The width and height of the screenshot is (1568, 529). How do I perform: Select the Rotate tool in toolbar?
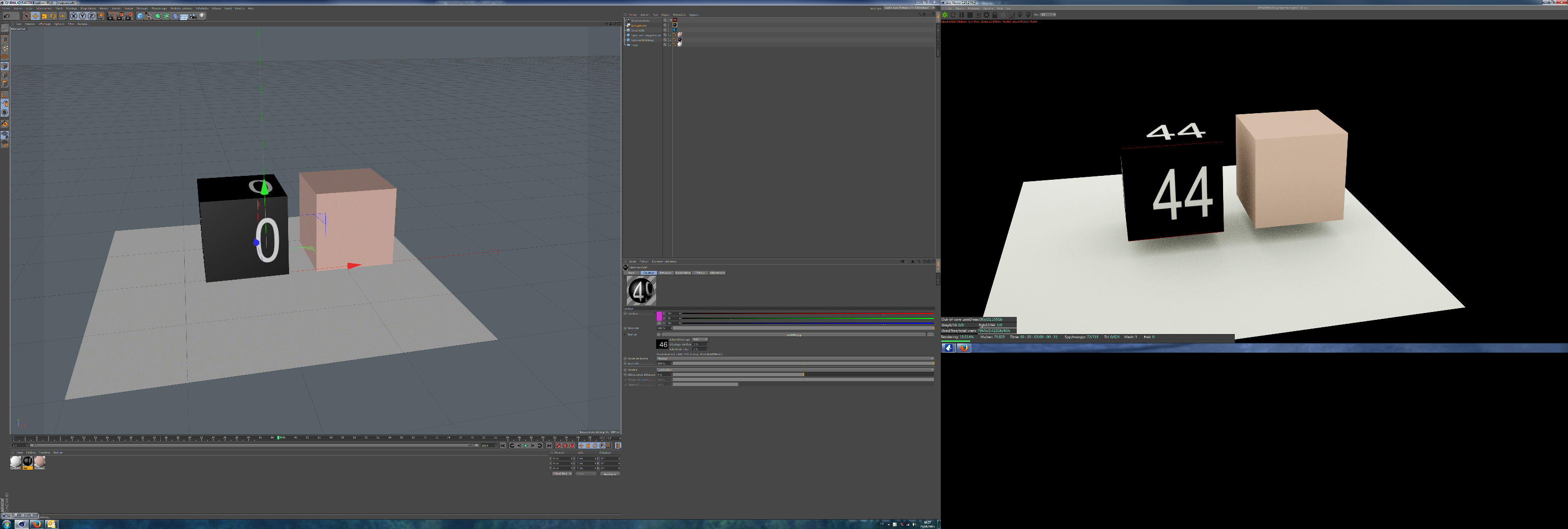click(x=53, y=17)
